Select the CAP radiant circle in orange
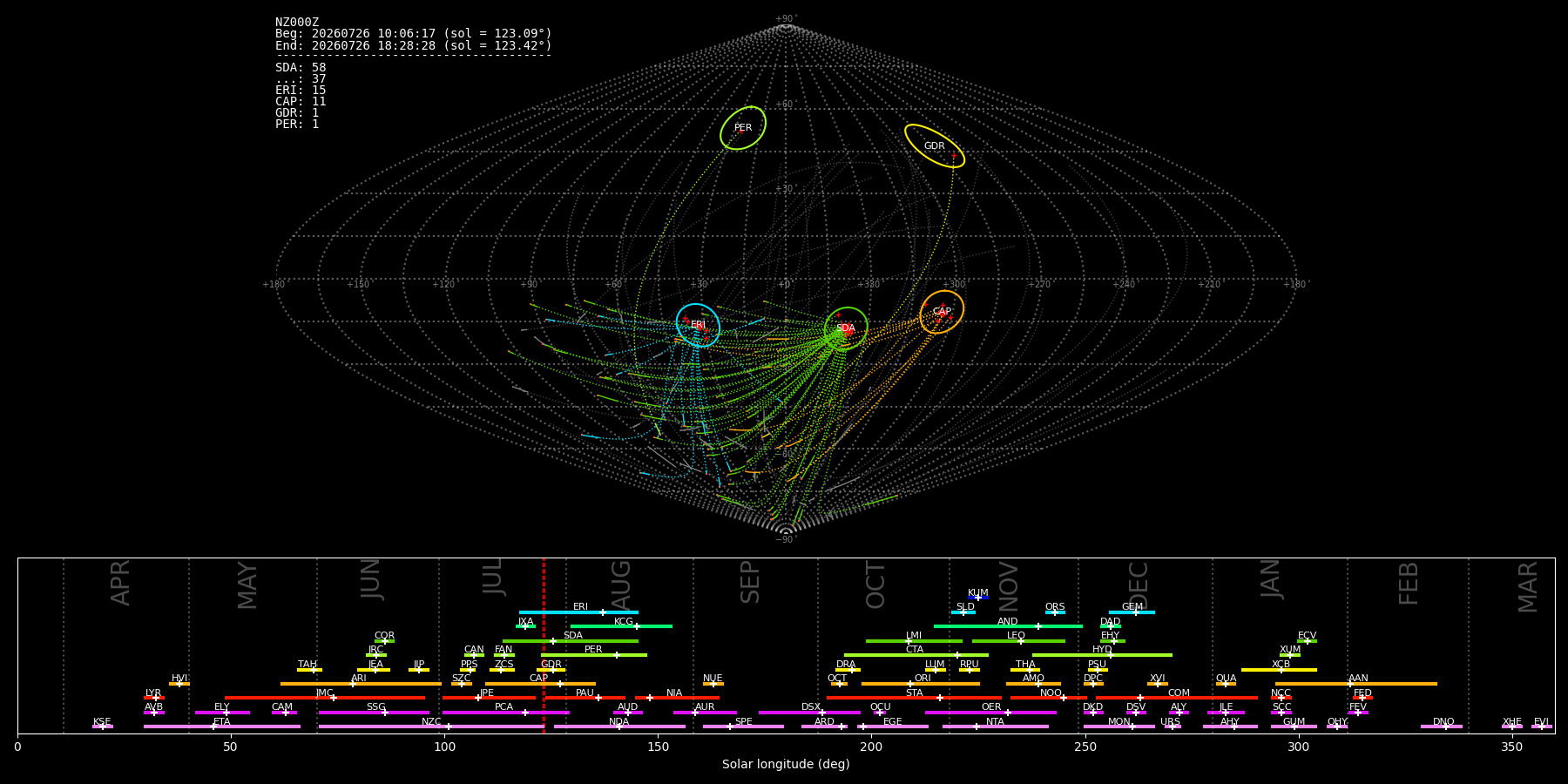Image resolution: width=1568 pixels, height=784 pixels. 942,312
